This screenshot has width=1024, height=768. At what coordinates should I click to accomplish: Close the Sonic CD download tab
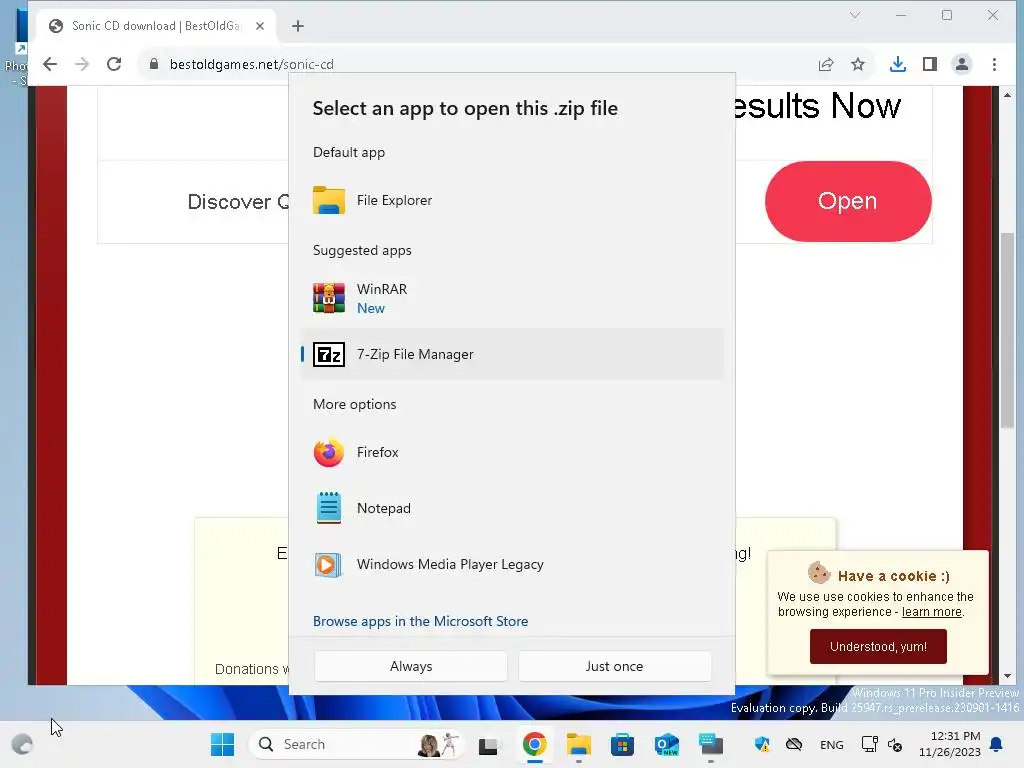point(260,26)
